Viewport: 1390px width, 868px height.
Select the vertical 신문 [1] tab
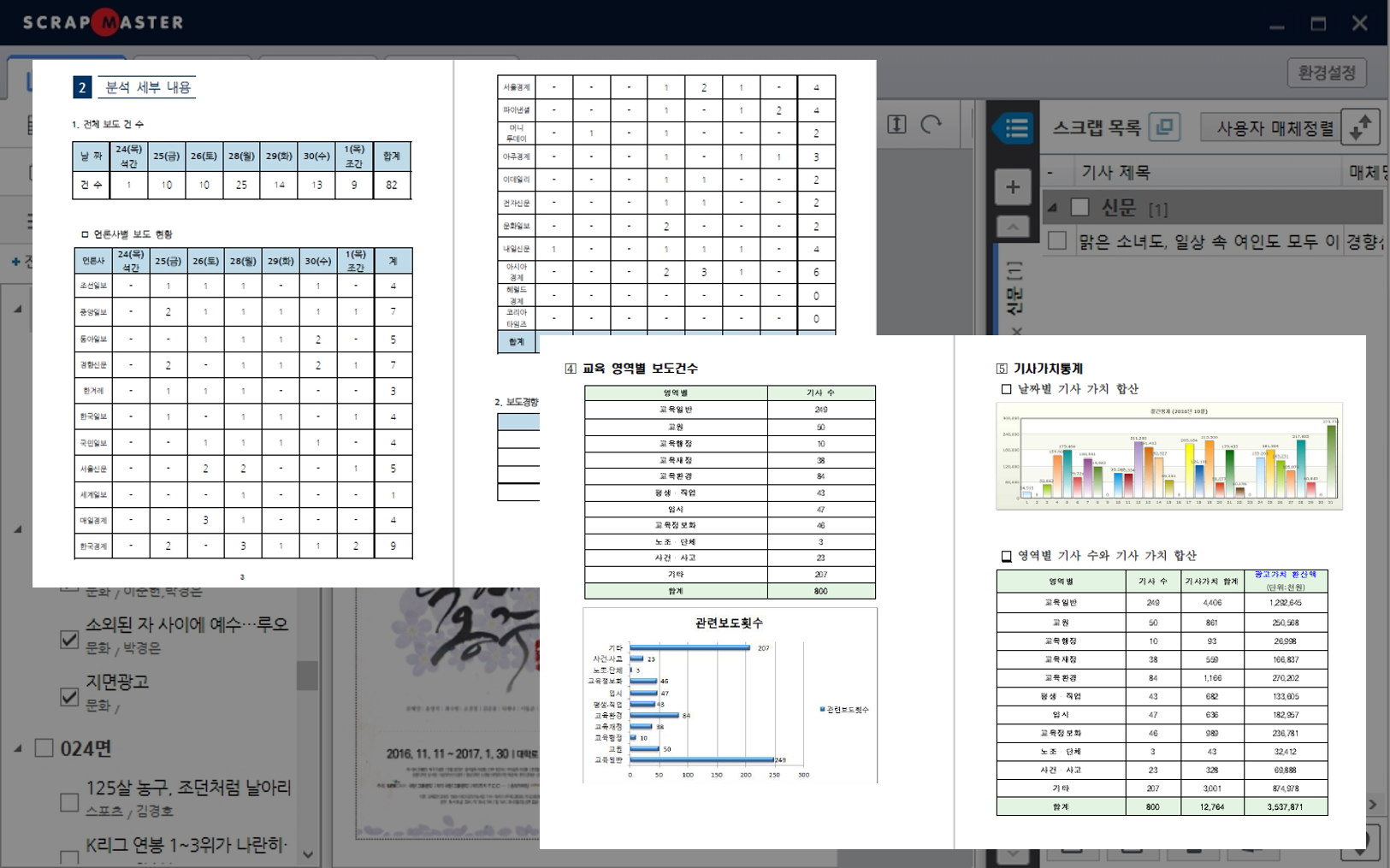click(1014, 291)
